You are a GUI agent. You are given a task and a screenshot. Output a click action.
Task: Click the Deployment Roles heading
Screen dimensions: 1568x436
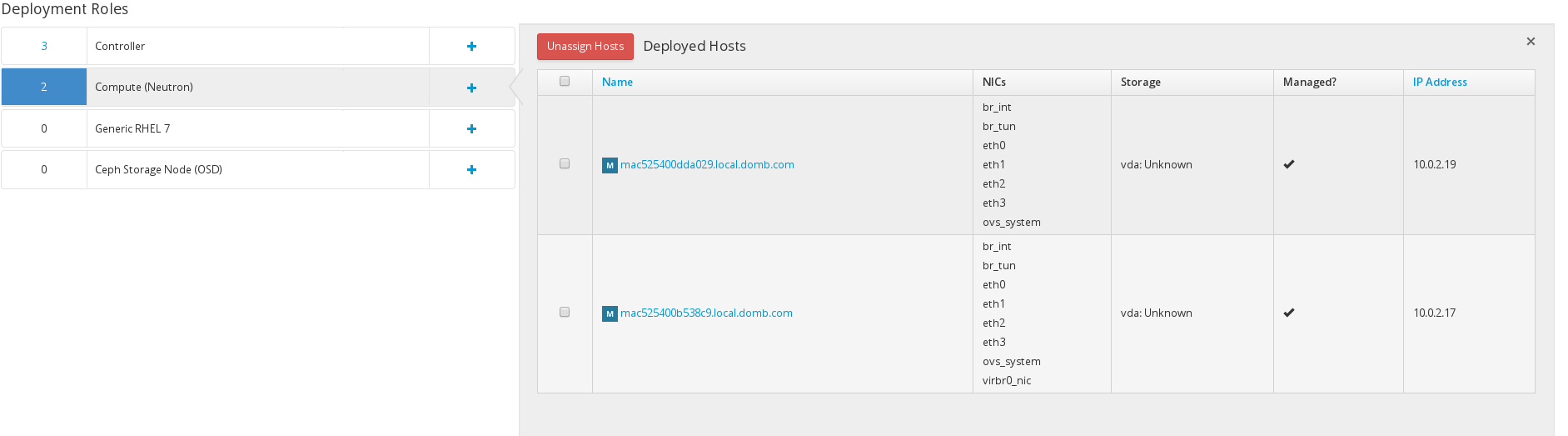tap(65, 9)
